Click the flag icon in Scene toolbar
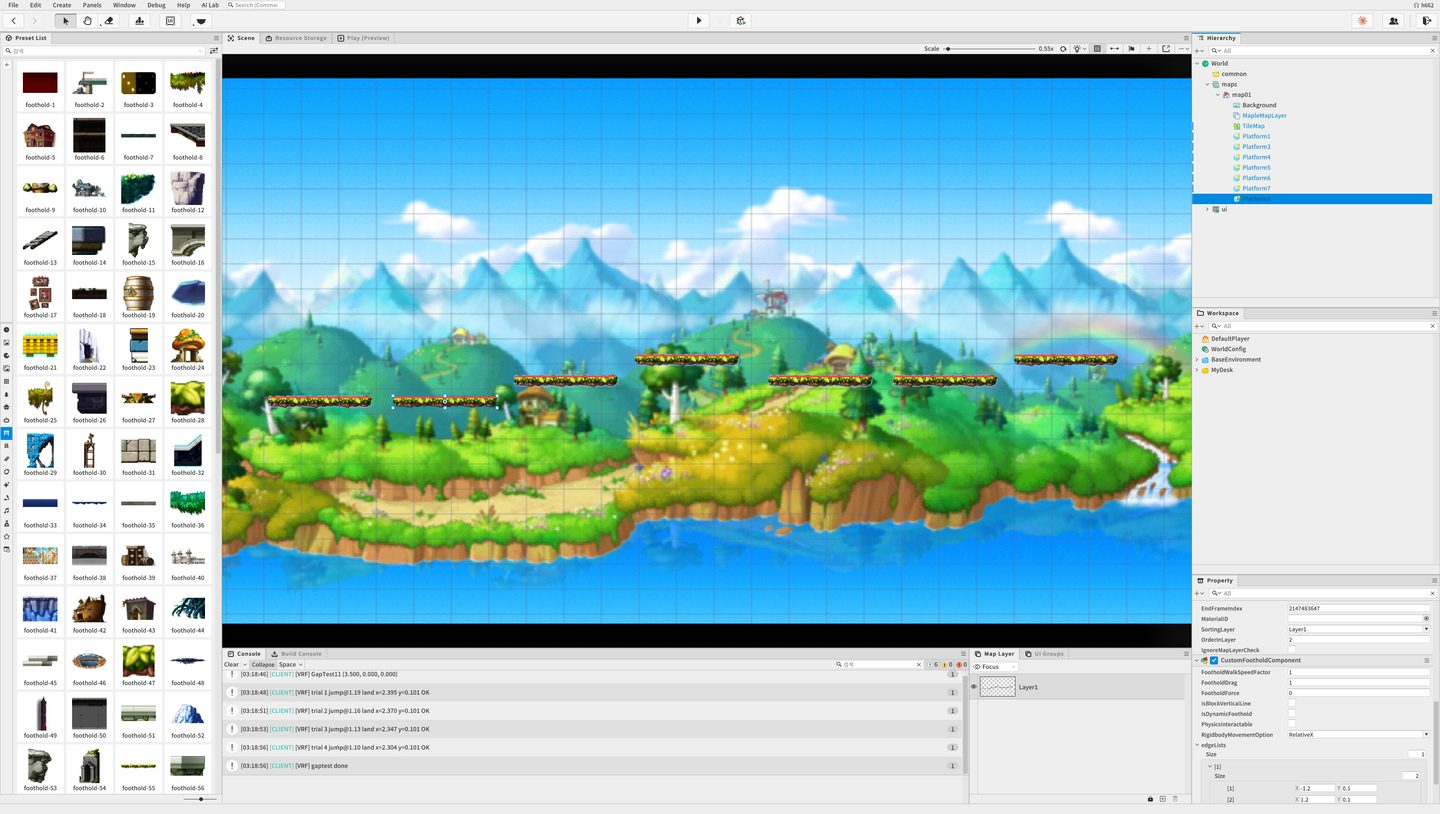This screenshot has height=814, width=1440. (x=1131, y=48)
